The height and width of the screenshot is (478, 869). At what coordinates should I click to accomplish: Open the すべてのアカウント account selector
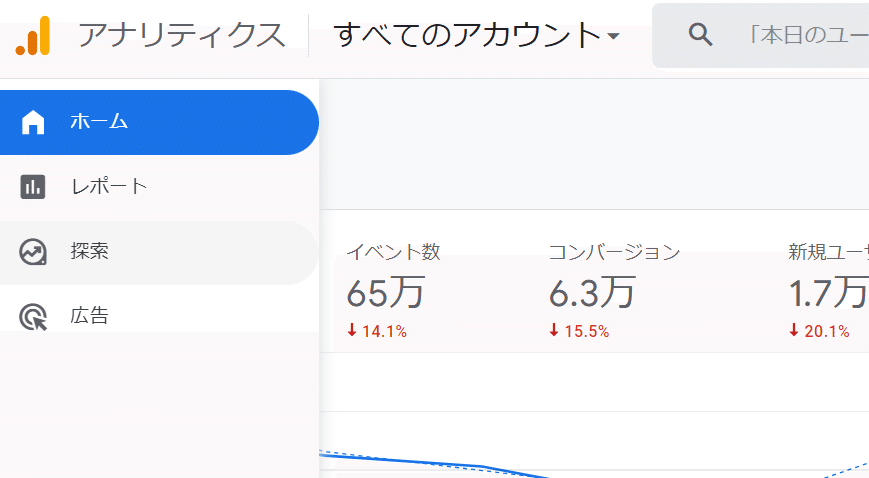[x=466, y=36]
